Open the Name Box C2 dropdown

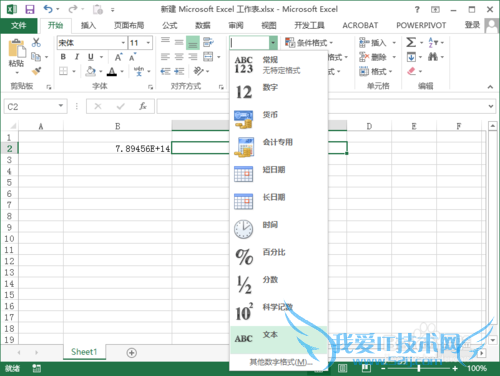pos(61,106)
